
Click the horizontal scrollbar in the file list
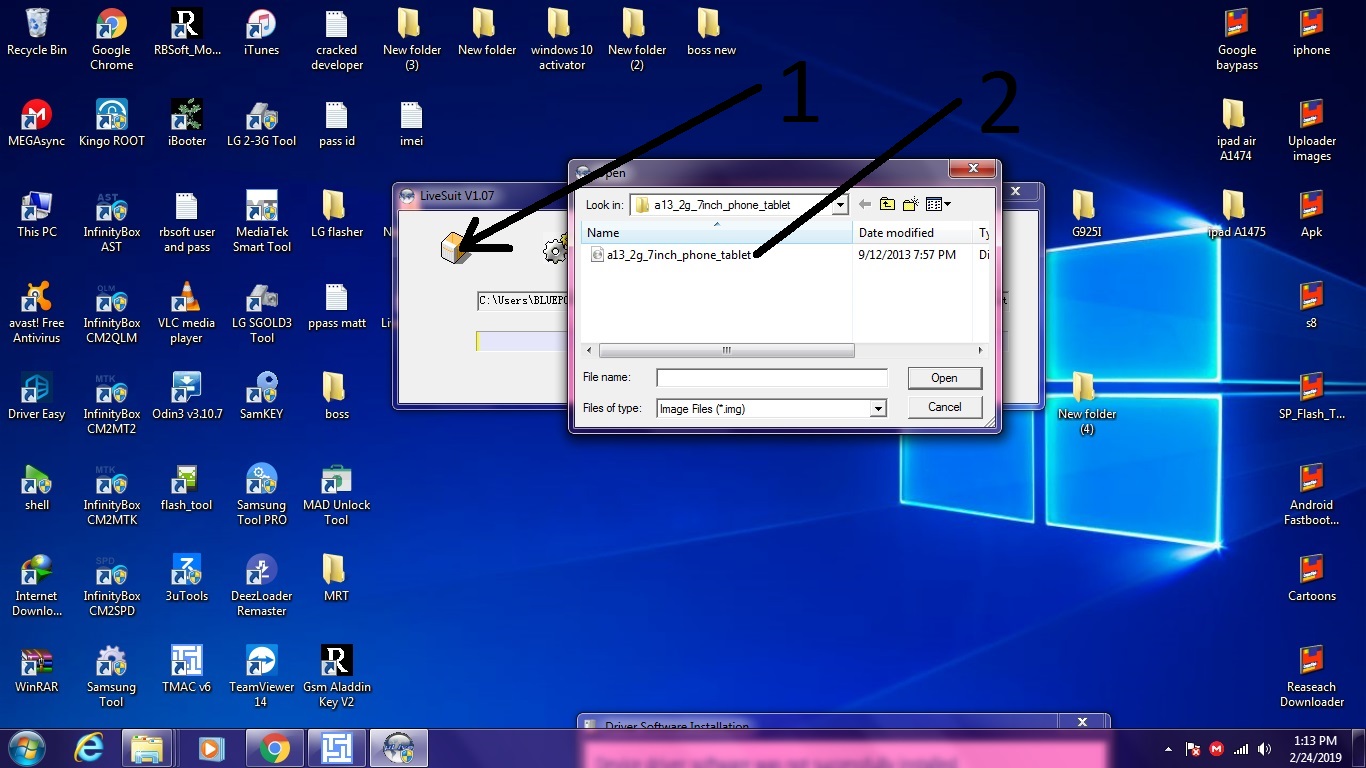(x=726, y=351)
